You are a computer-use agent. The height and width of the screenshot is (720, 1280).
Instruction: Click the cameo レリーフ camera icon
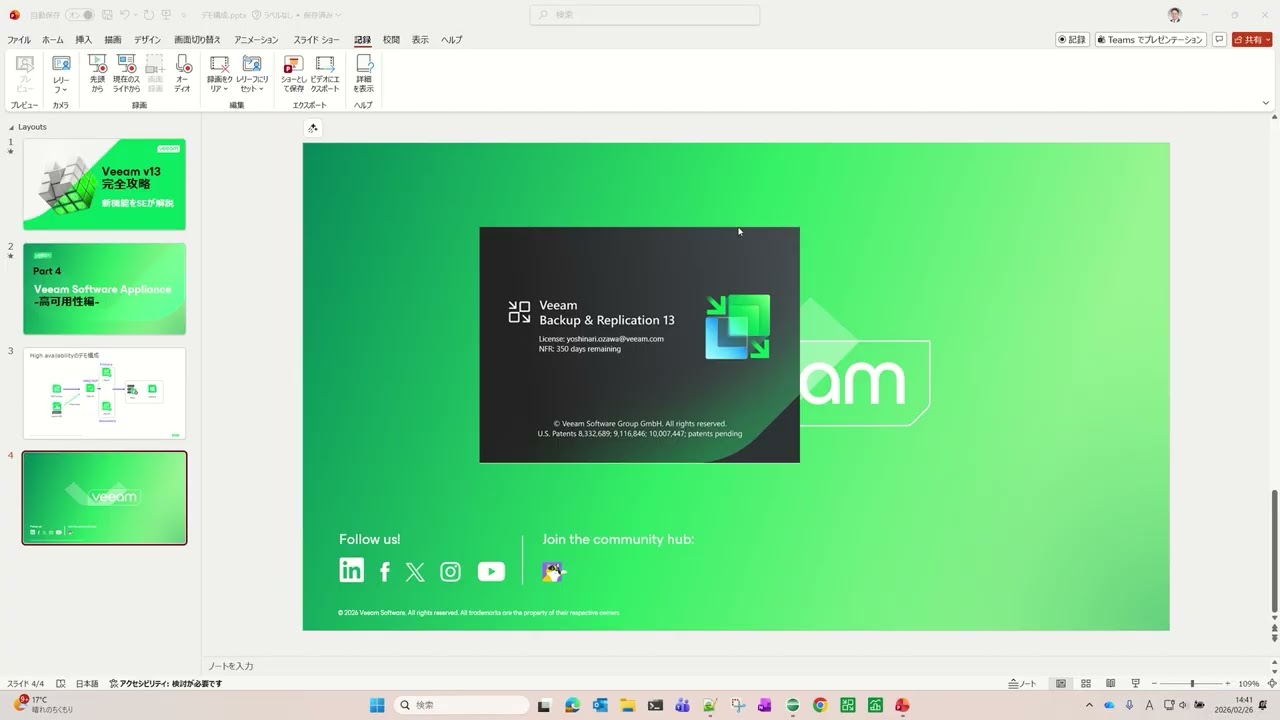point(61,66)
